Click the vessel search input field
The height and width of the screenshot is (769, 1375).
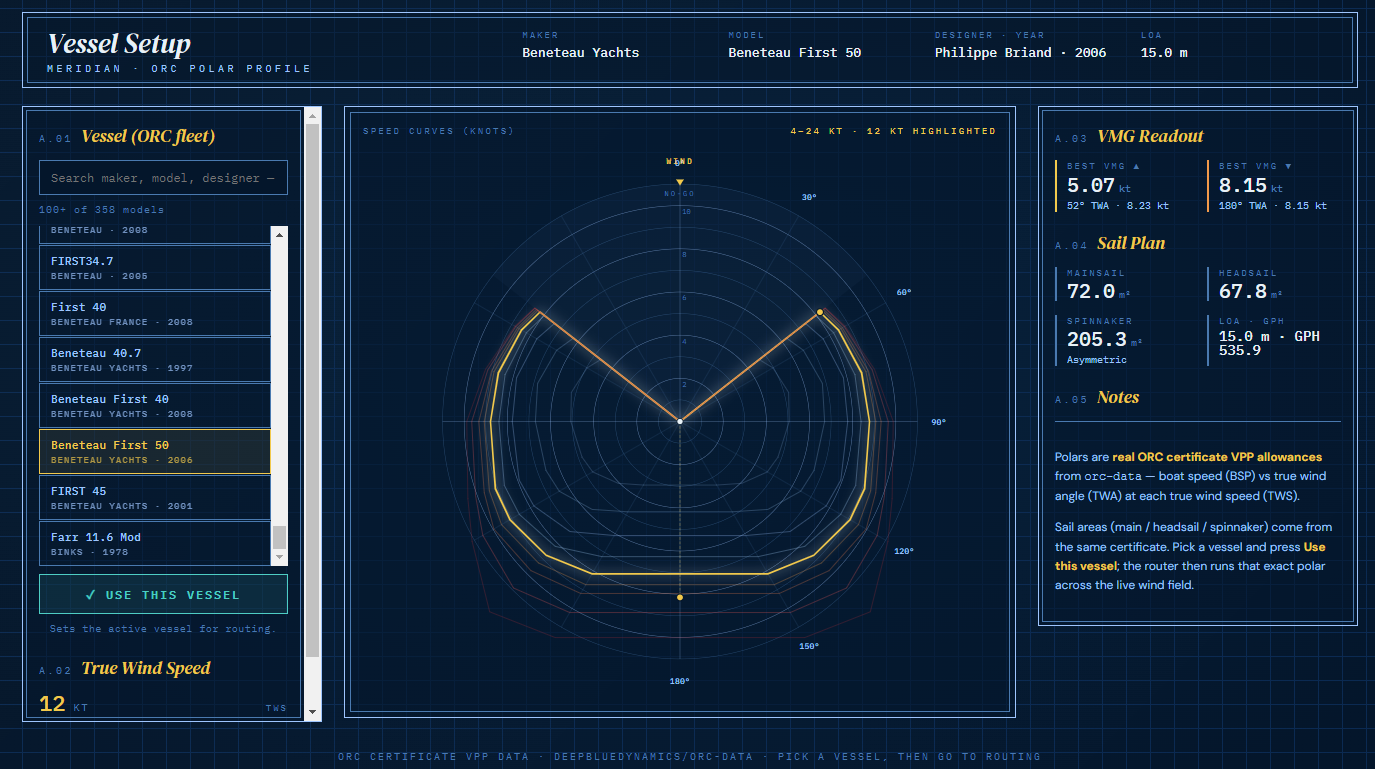click(x=163, y=177)
